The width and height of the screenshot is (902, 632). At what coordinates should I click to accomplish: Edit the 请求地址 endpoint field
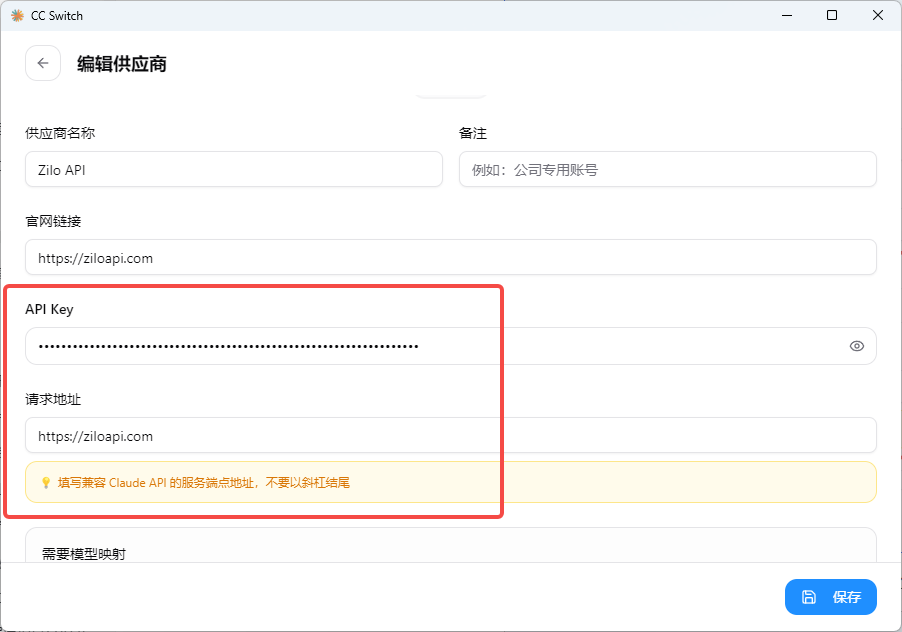click(450, 435)
